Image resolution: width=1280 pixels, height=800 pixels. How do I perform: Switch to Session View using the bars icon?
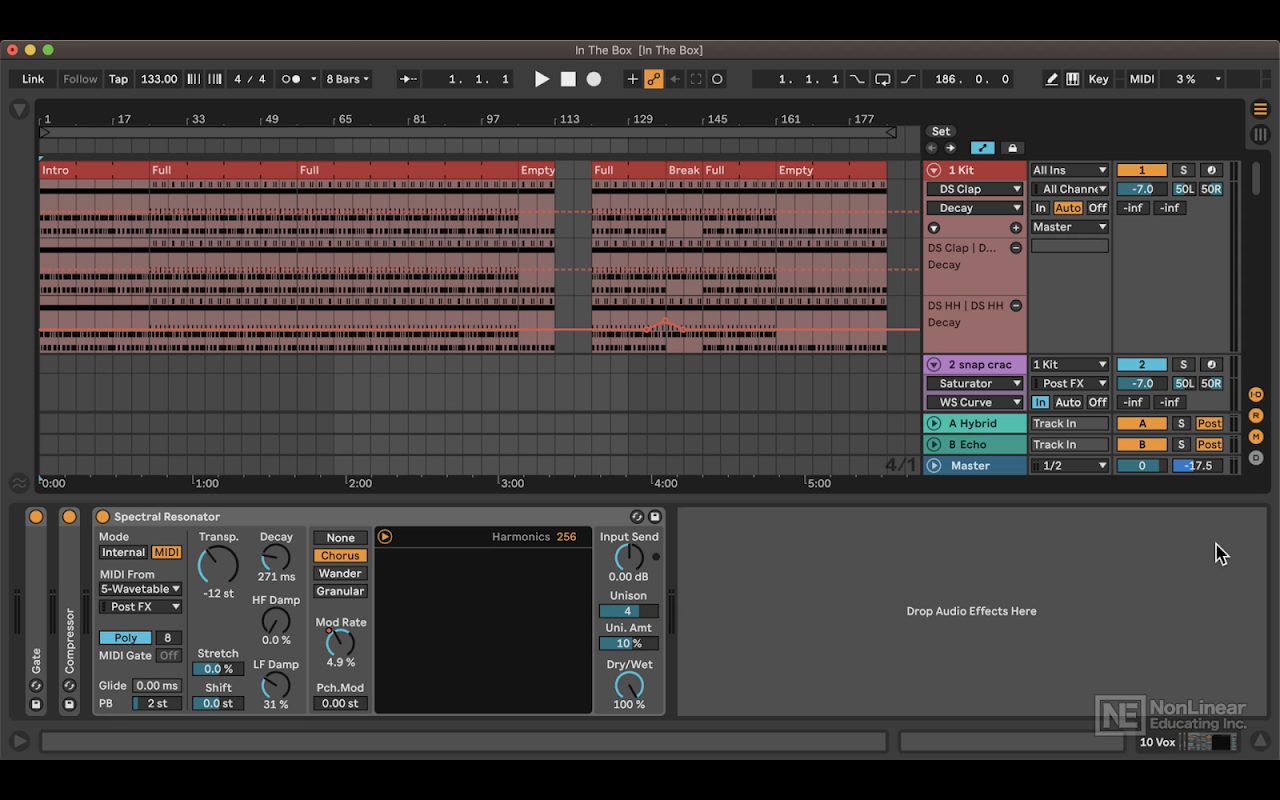point(1261,134)
